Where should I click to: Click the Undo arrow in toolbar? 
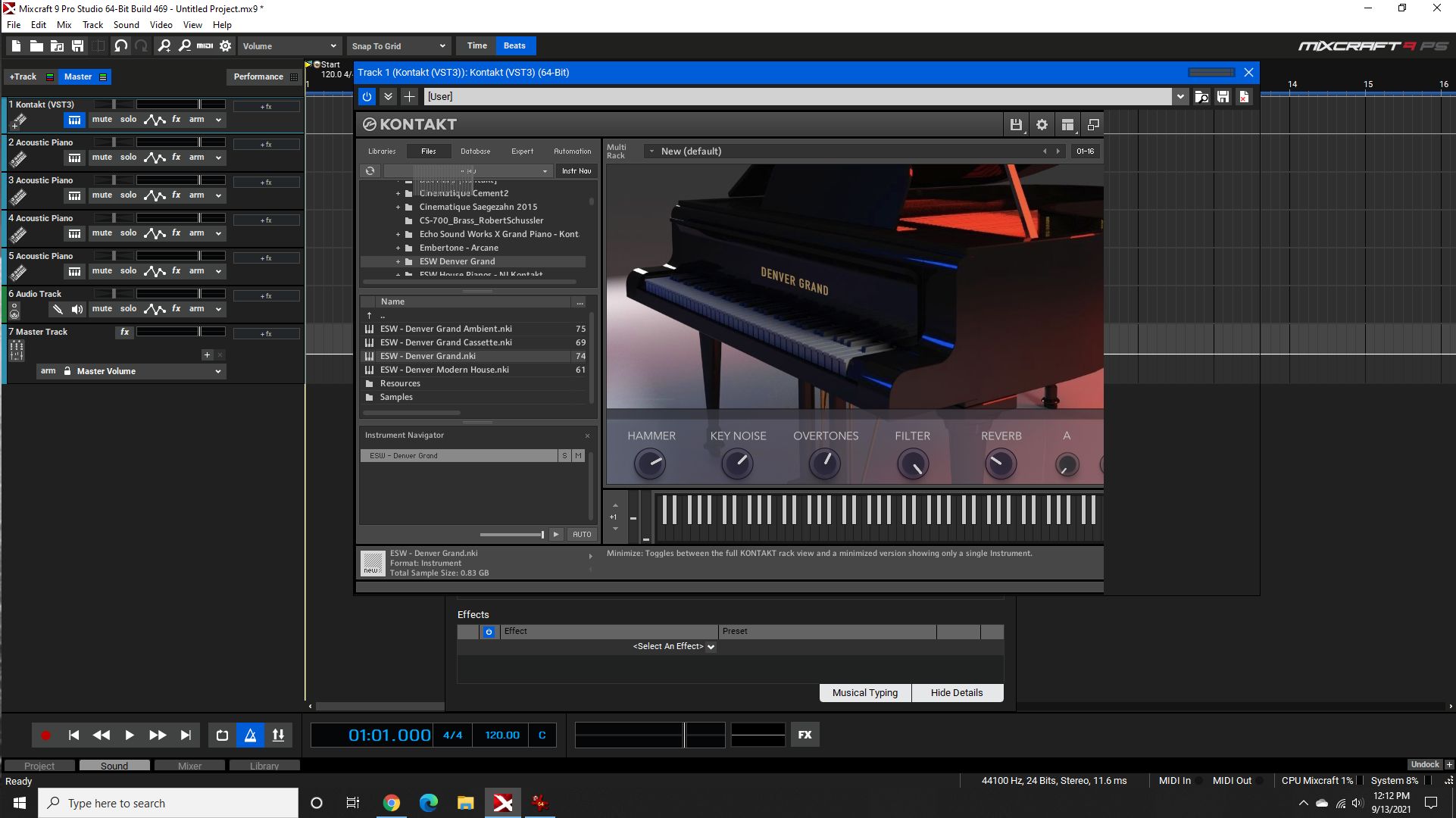point(120,46)
